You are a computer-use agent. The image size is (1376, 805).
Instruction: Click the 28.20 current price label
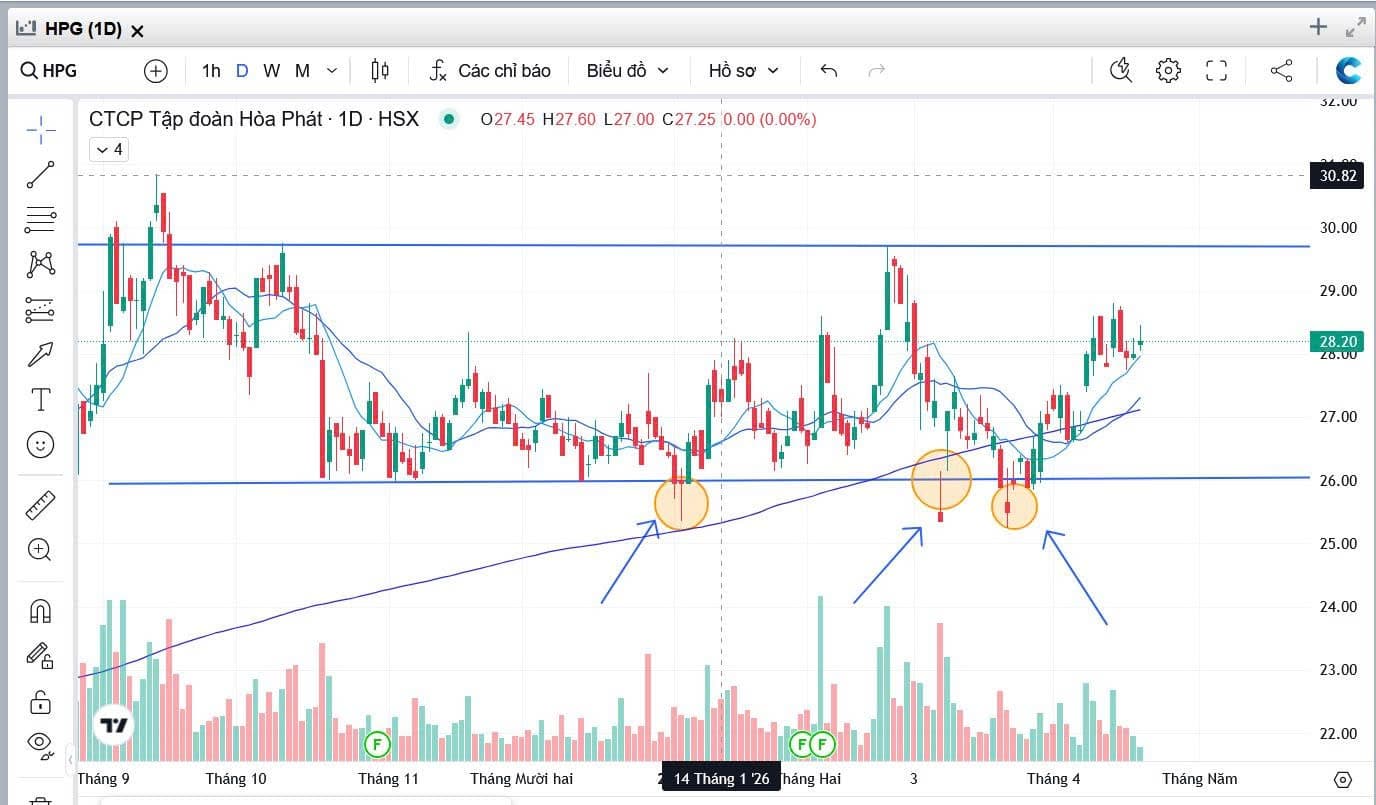point(1336,342)
